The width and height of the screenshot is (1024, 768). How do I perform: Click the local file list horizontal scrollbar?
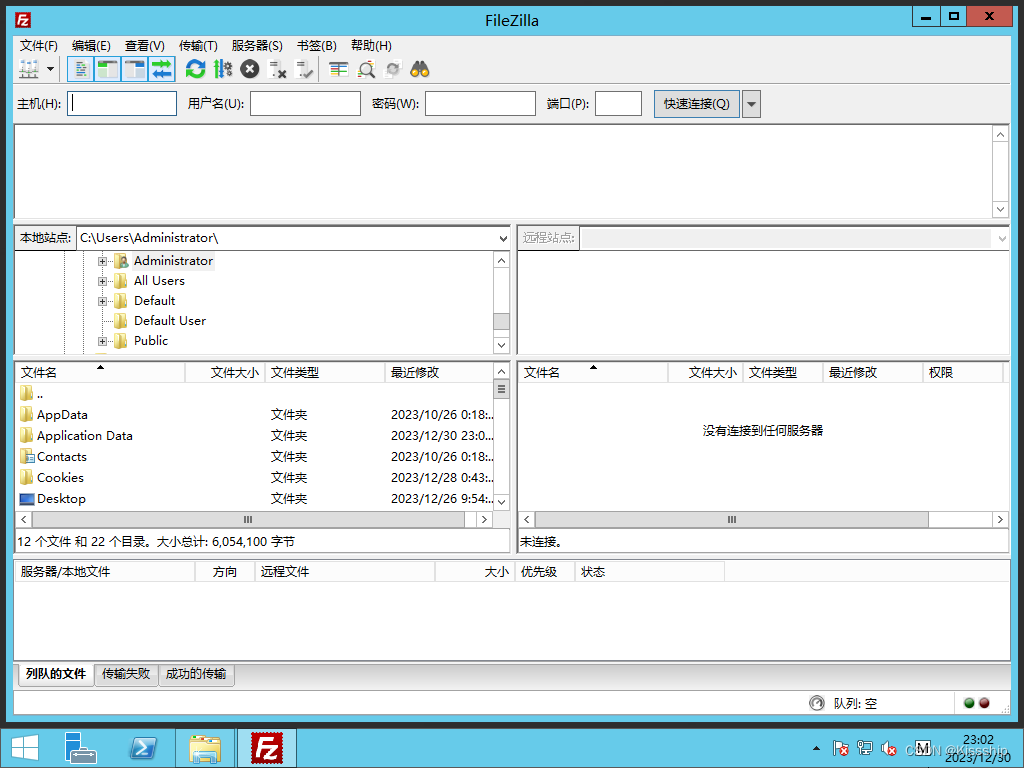pyautogui.click(x=248, y=519)
